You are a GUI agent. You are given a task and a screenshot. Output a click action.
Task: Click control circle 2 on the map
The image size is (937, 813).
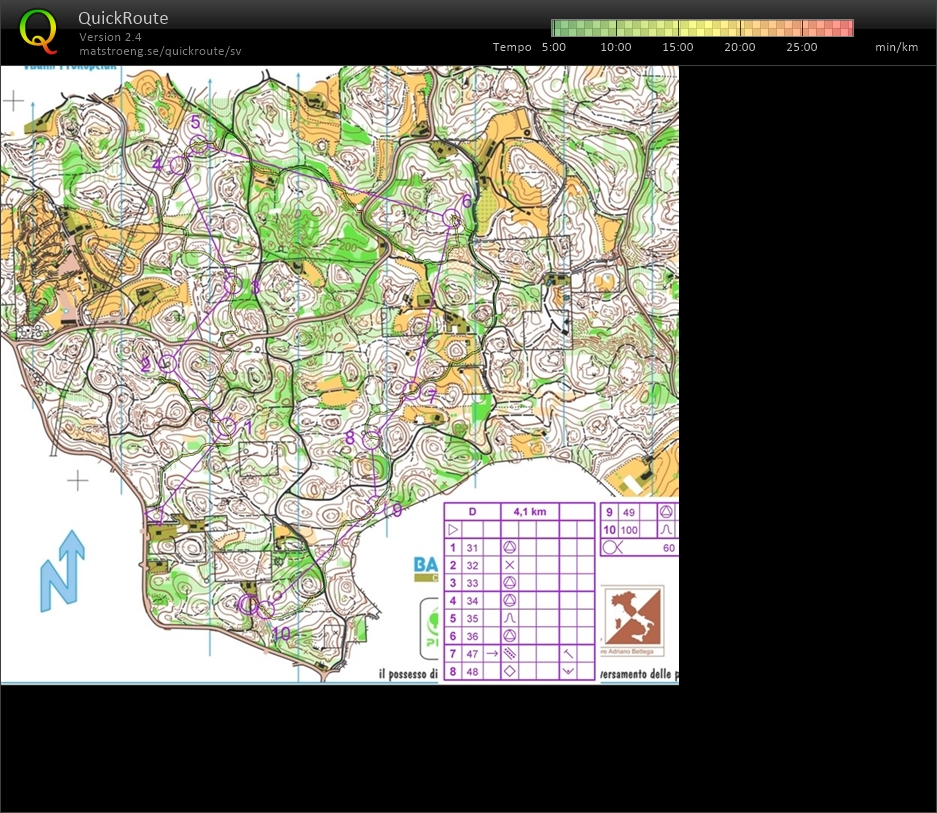(168, 363)
